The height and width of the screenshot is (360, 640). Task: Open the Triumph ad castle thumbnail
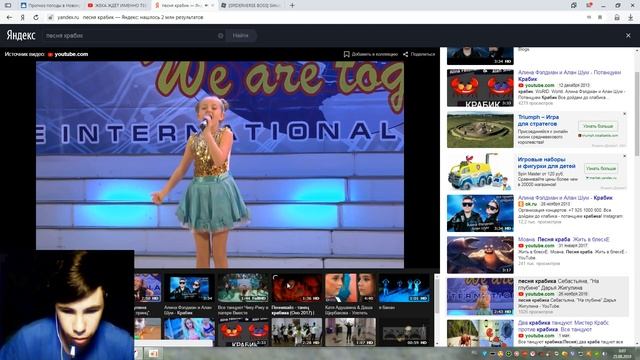[480, 130]
